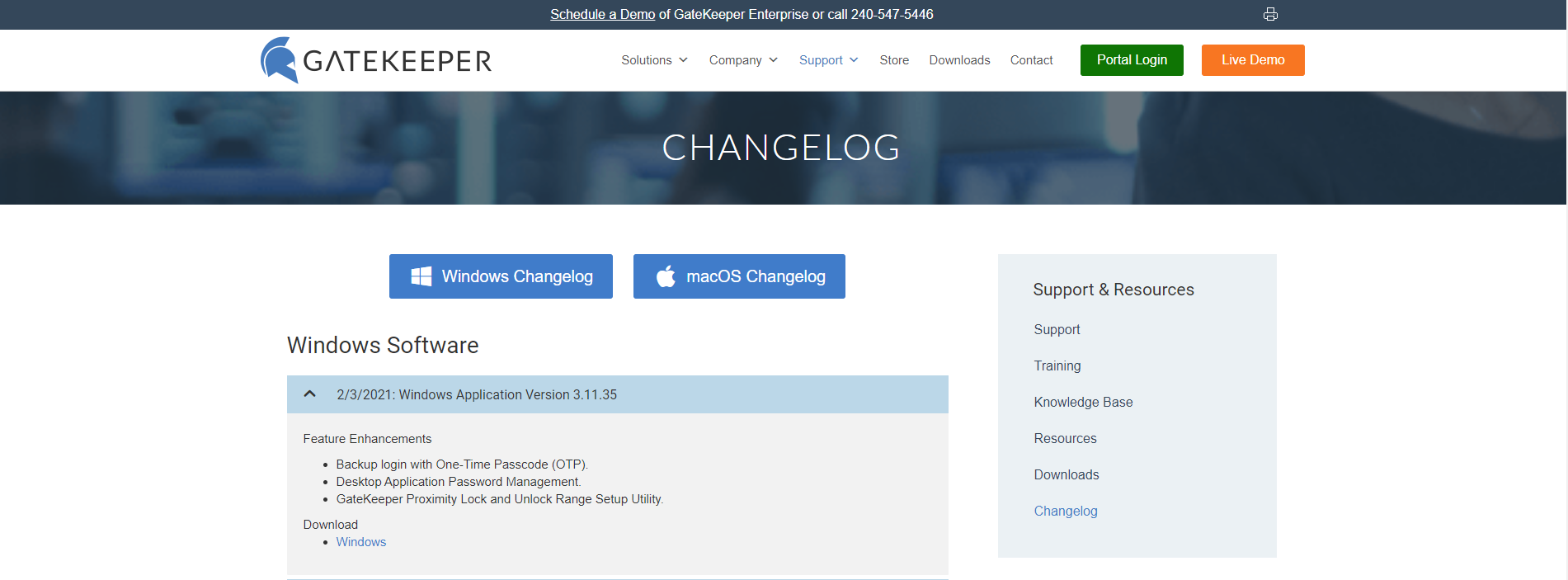
Task: Open Downloads in the top navigation
Action: click(x=959, y=60)
